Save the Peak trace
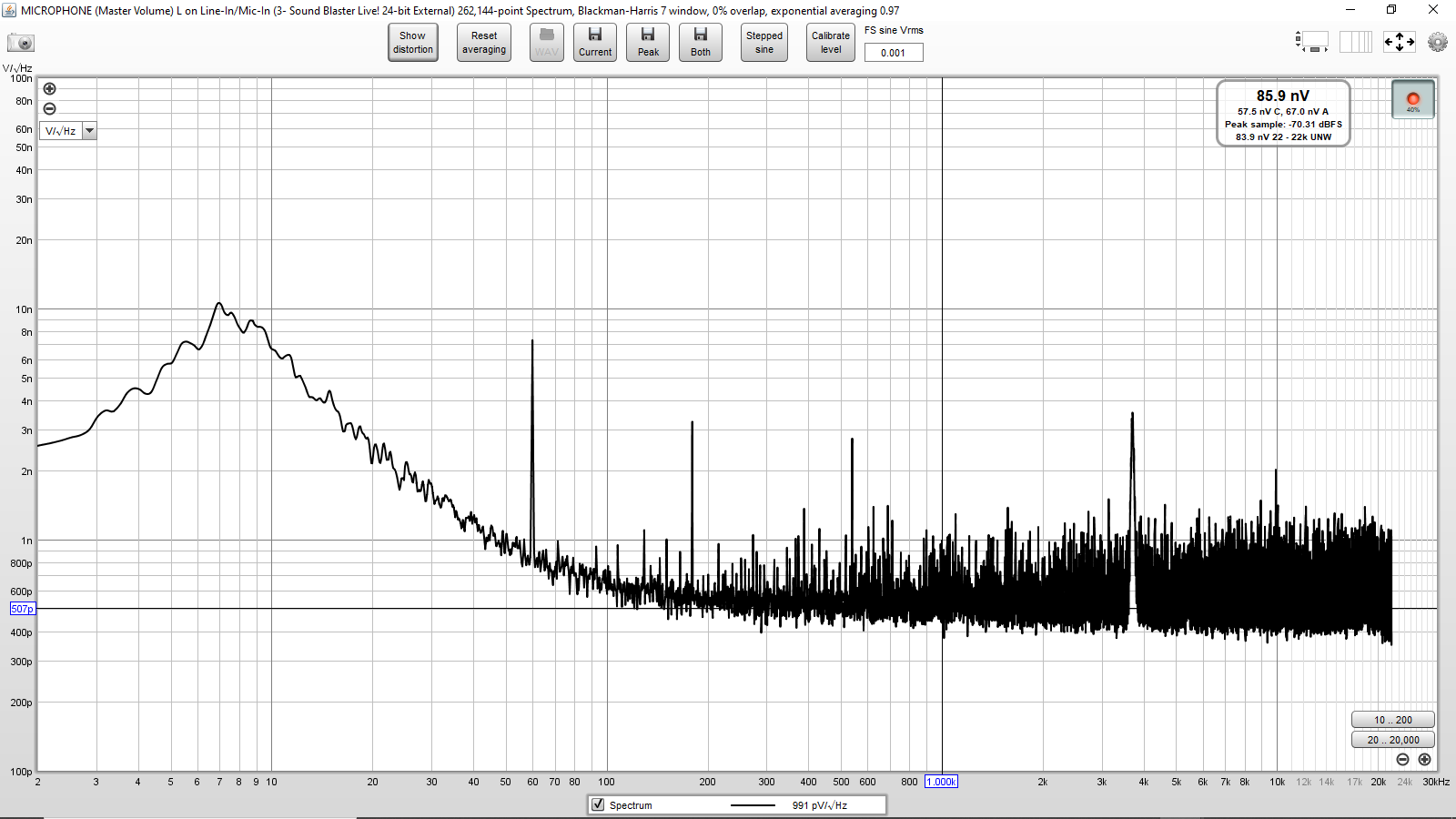1456x819 pixels. pos(648,43)
